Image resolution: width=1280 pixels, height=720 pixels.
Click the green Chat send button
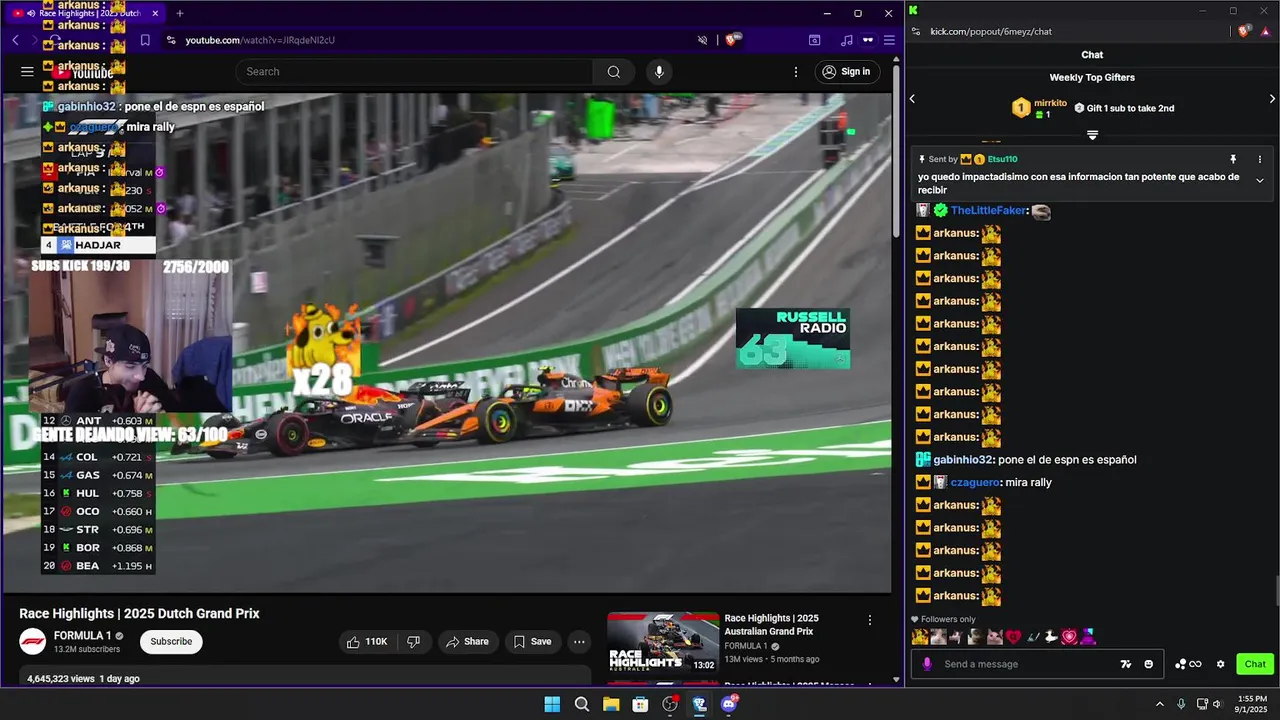click(1255, 664)
